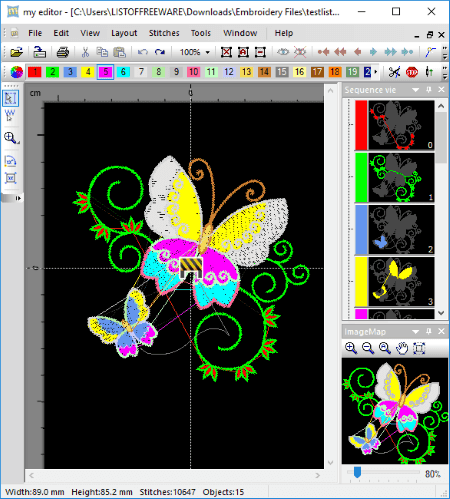Toggle the eye visibility icon
This screenshot has width=450, height=499.
pos(283,52)
